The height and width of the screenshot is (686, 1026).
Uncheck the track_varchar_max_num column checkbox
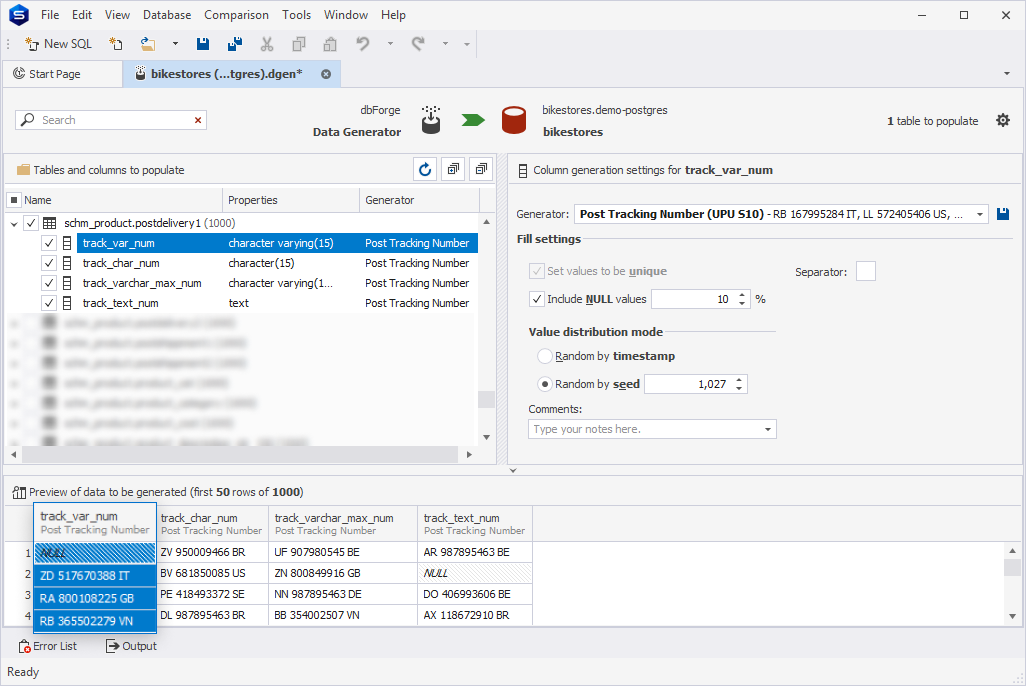coord(48,283)
